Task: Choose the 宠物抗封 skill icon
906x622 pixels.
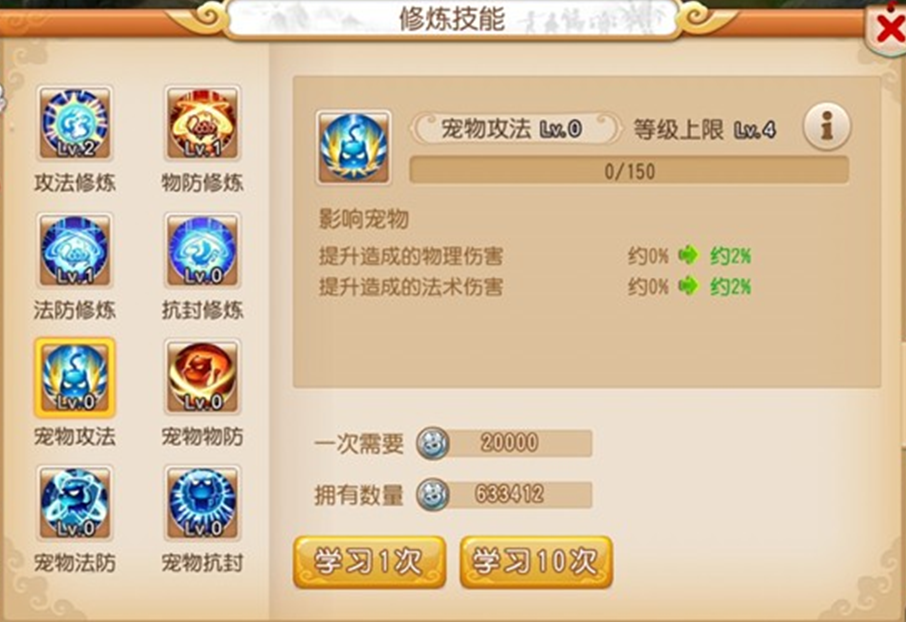Action: pos(202,503)
